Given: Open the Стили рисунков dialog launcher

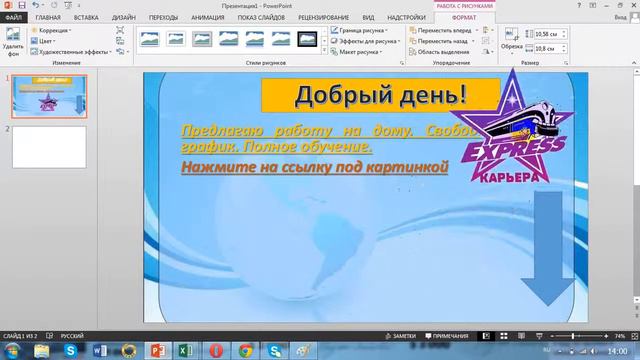Looking at the screenshot, I should coord(402,63).
